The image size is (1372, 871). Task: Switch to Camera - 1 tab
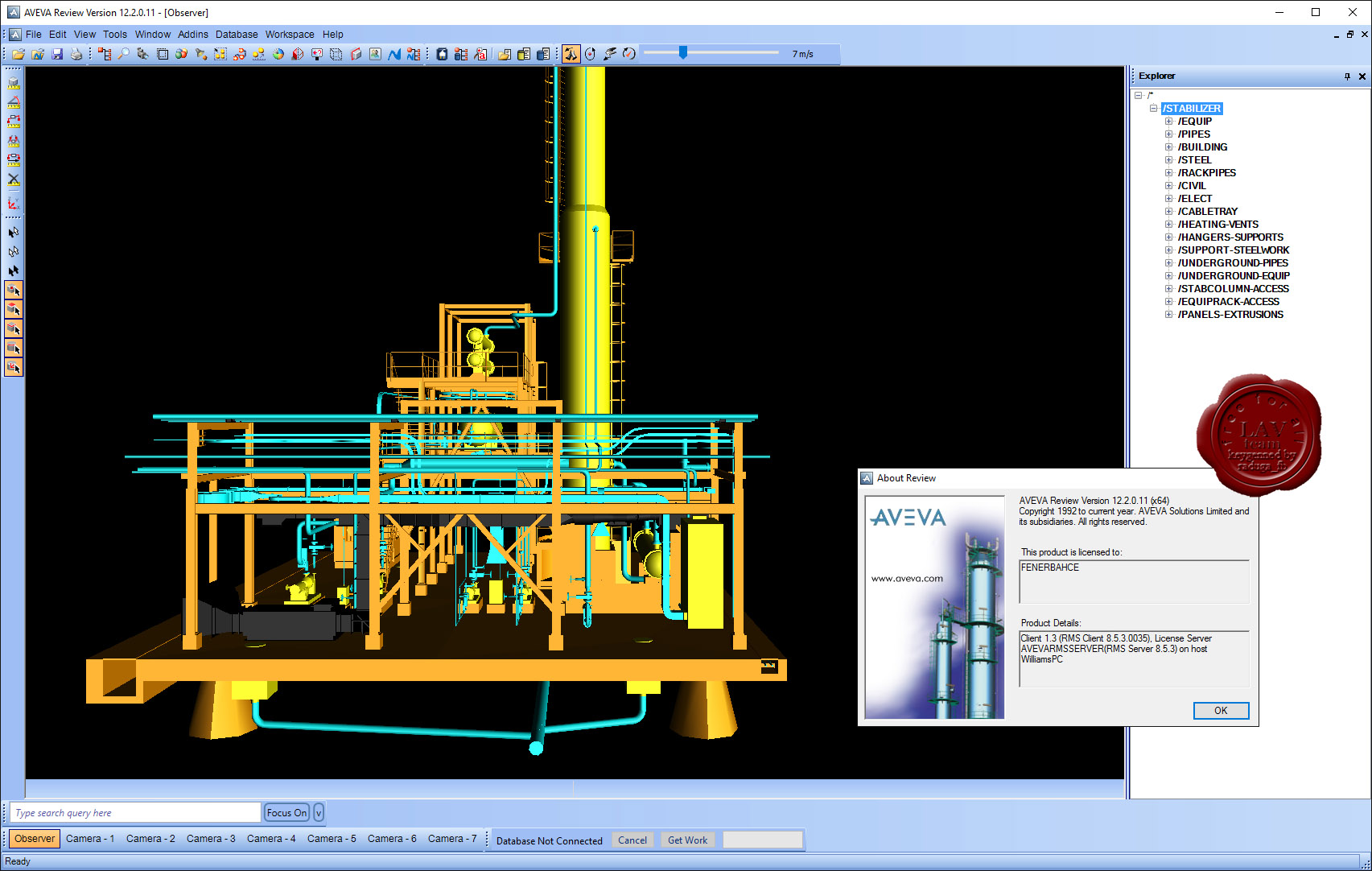90,839
